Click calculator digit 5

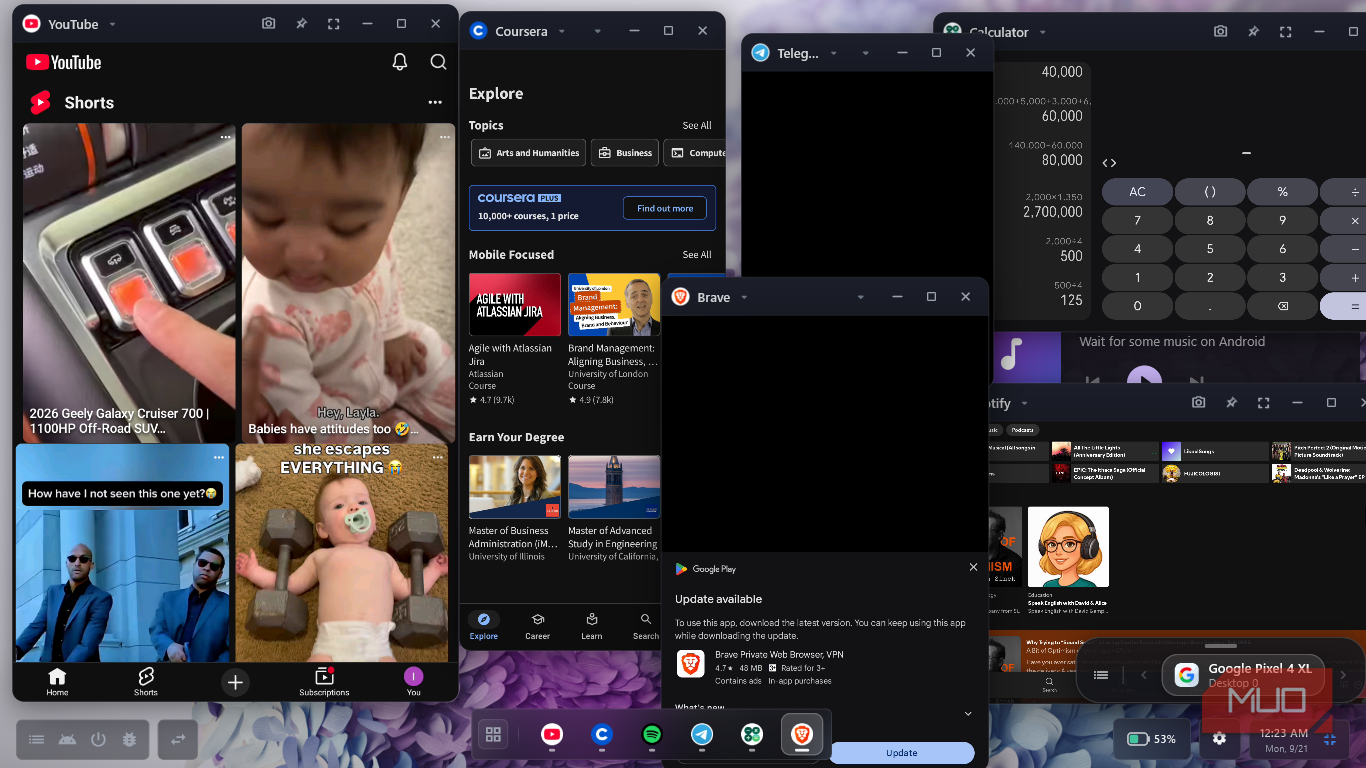[1210, 249]
